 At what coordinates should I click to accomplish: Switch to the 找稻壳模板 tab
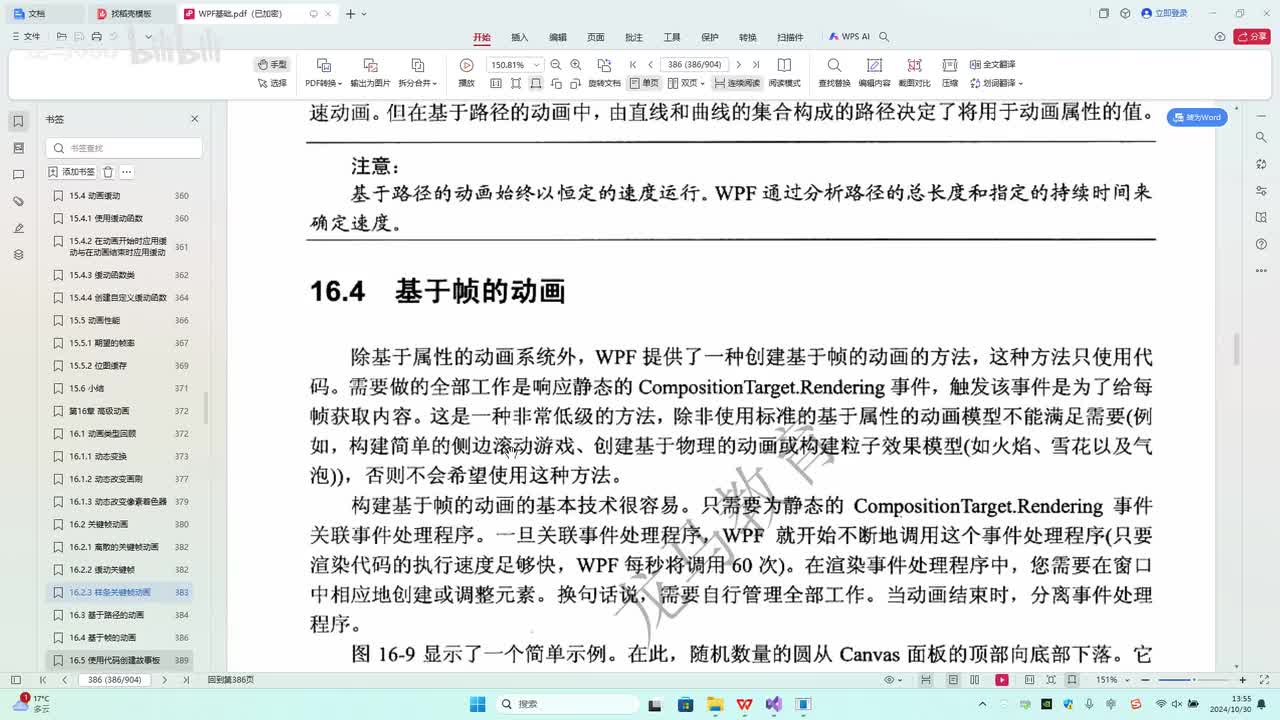pos(131,14)
